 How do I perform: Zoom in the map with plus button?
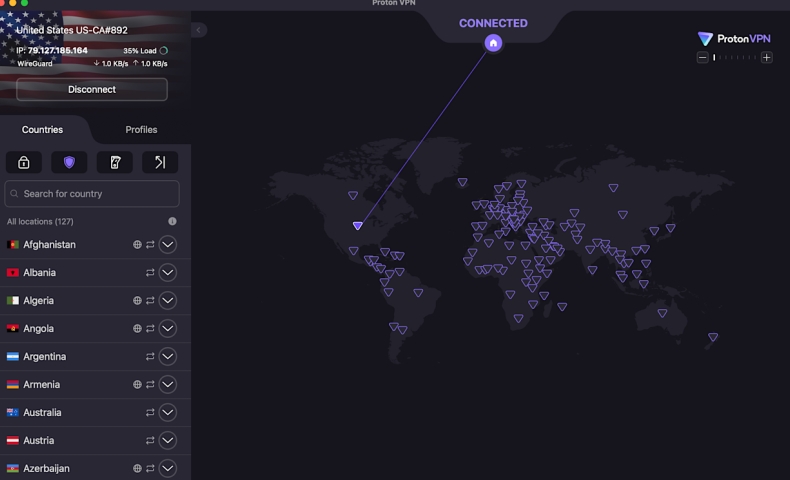pos(767,58)
